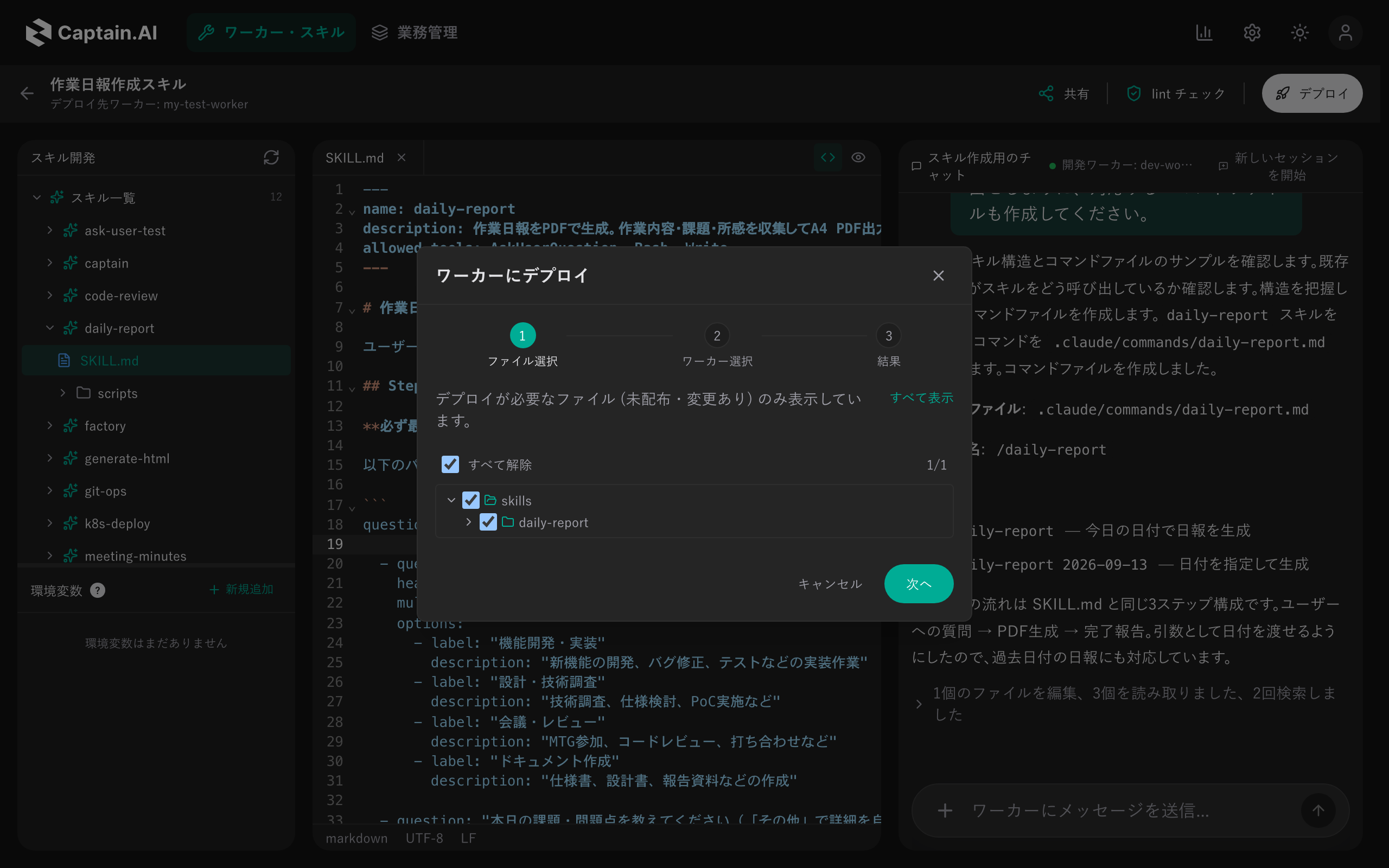
Task: Refresh the スキル開発 panel
Action: (271, 157)
